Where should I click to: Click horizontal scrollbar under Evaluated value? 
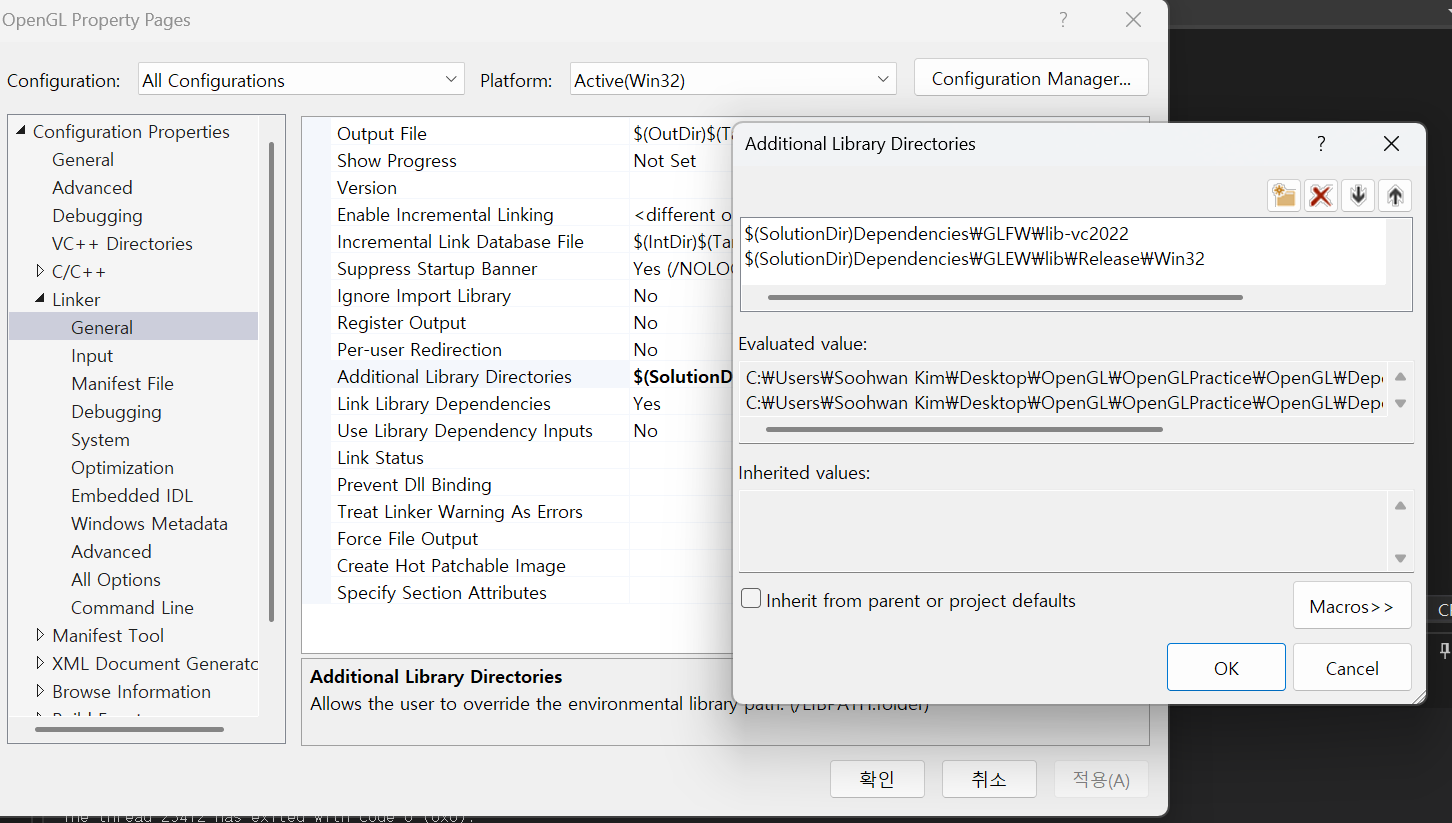point(964,429)
